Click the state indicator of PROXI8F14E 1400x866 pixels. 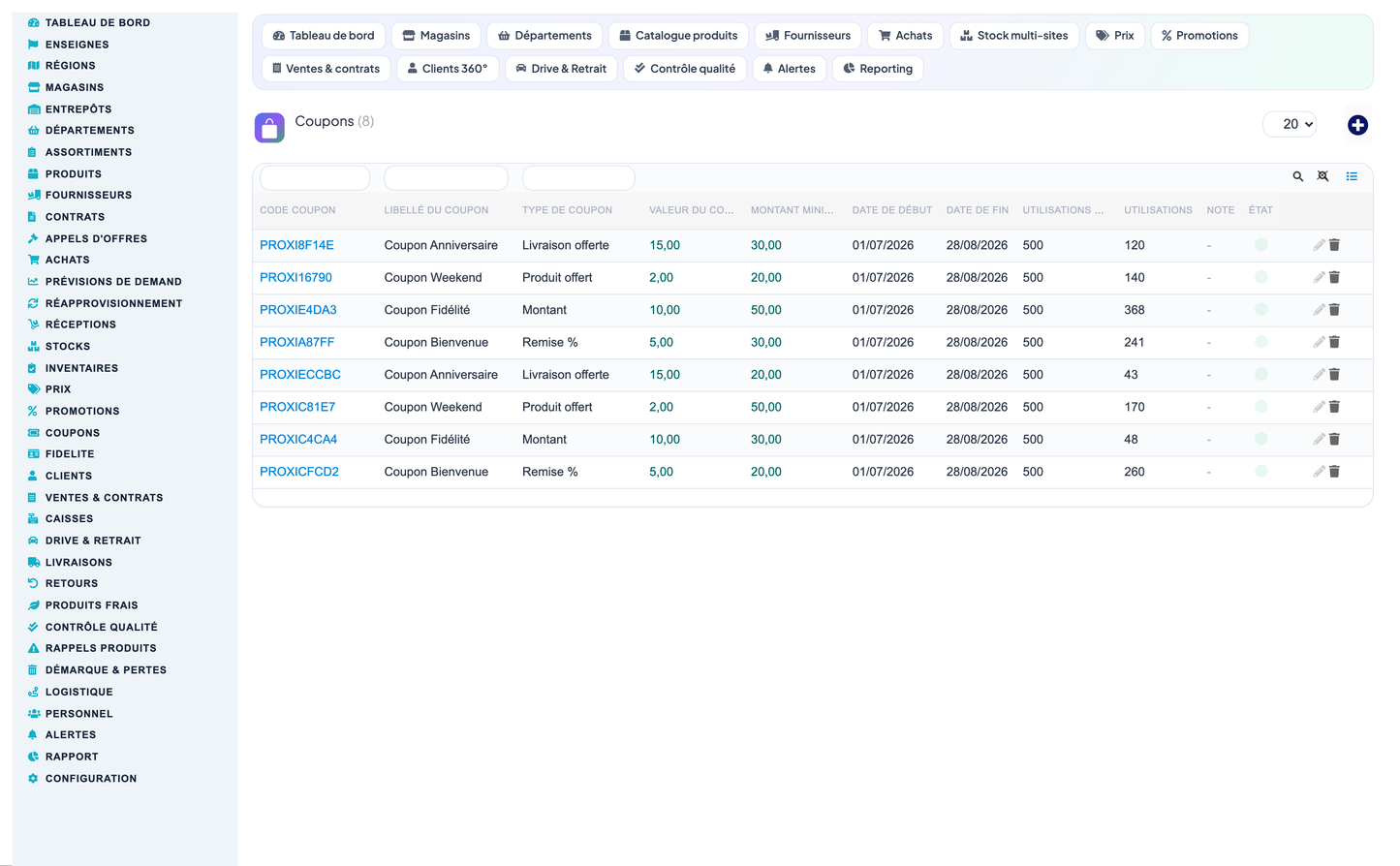click(x=1260, y=245)
